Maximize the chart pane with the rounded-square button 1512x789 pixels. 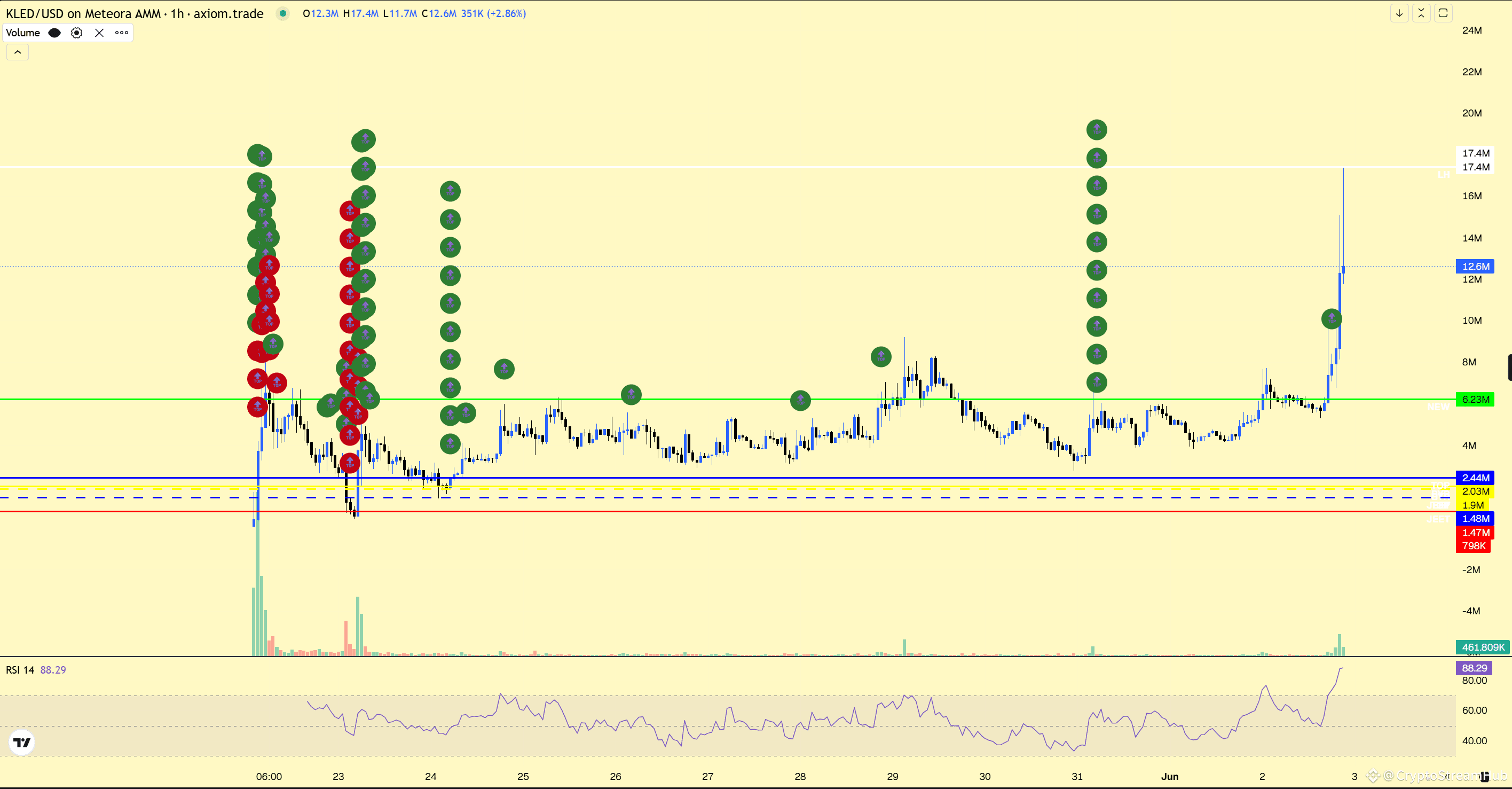[x=1443, y=13]
